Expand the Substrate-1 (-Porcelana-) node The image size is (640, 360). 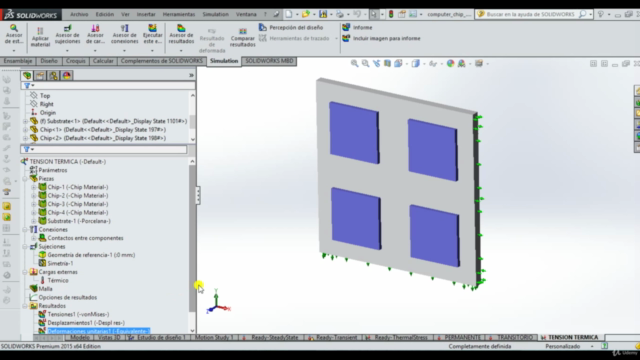pyautogui.click(x=33, y=221)
